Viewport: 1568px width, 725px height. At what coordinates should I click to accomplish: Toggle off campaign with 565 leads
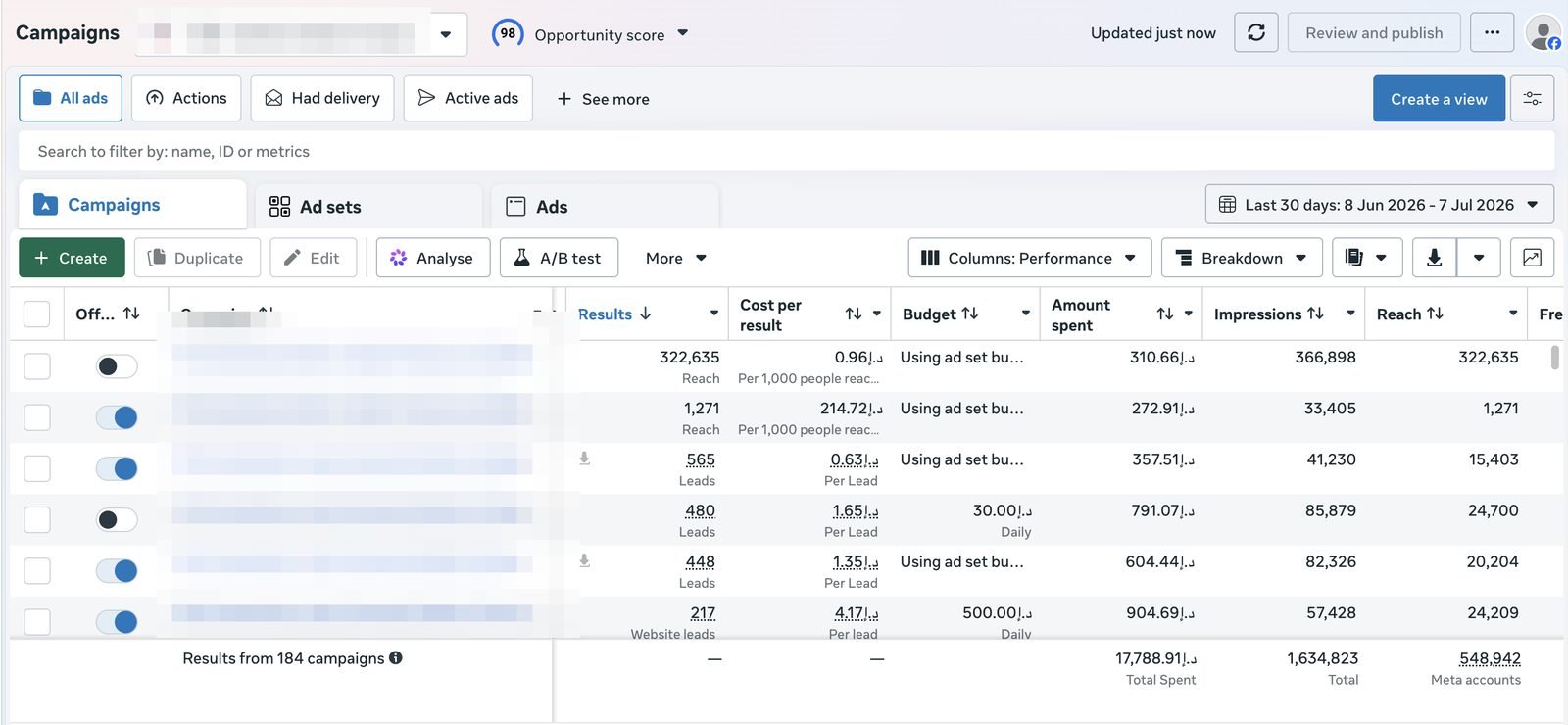pyautogui.click(x=117, y=468)
